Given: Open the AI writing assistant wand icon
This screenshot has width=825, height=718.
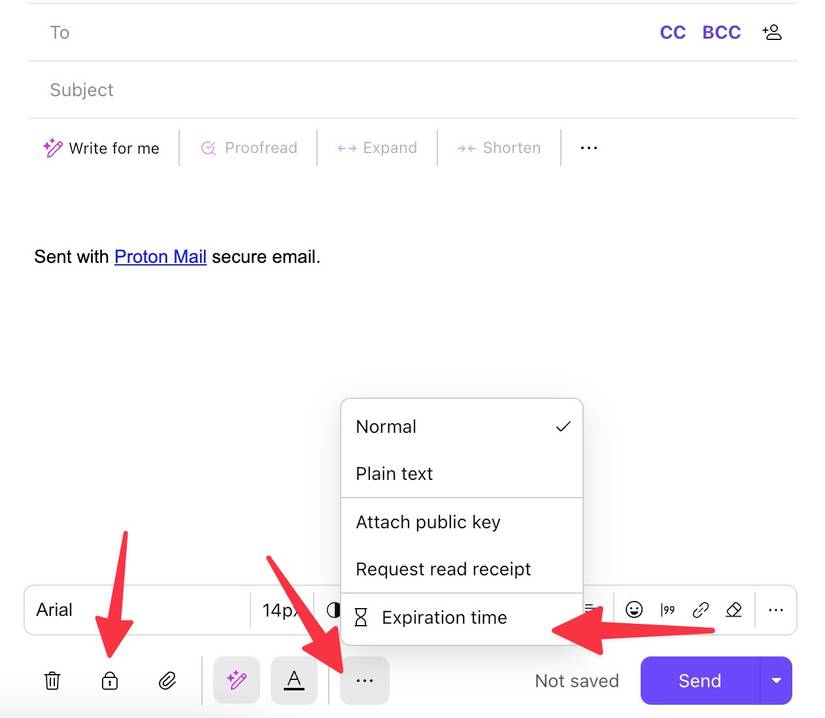Looking at the screenshot, I should tap(236, 680).
